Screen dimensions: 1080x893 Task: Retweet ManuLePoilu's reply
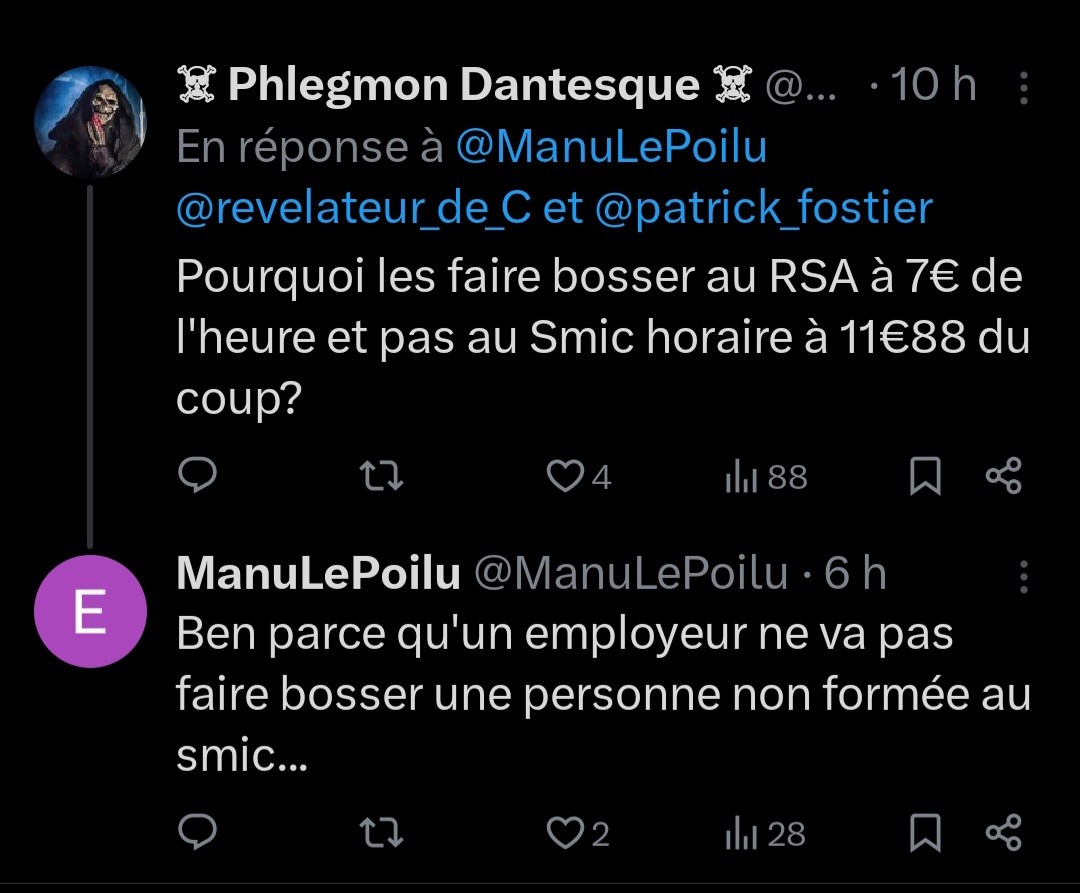coord(382,832)
